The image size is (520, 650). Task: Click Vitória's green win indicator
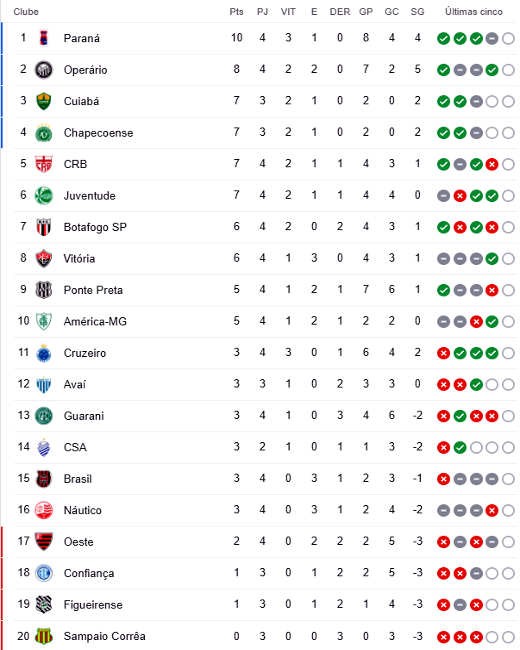pyautogui.click(x=492, y=259)
